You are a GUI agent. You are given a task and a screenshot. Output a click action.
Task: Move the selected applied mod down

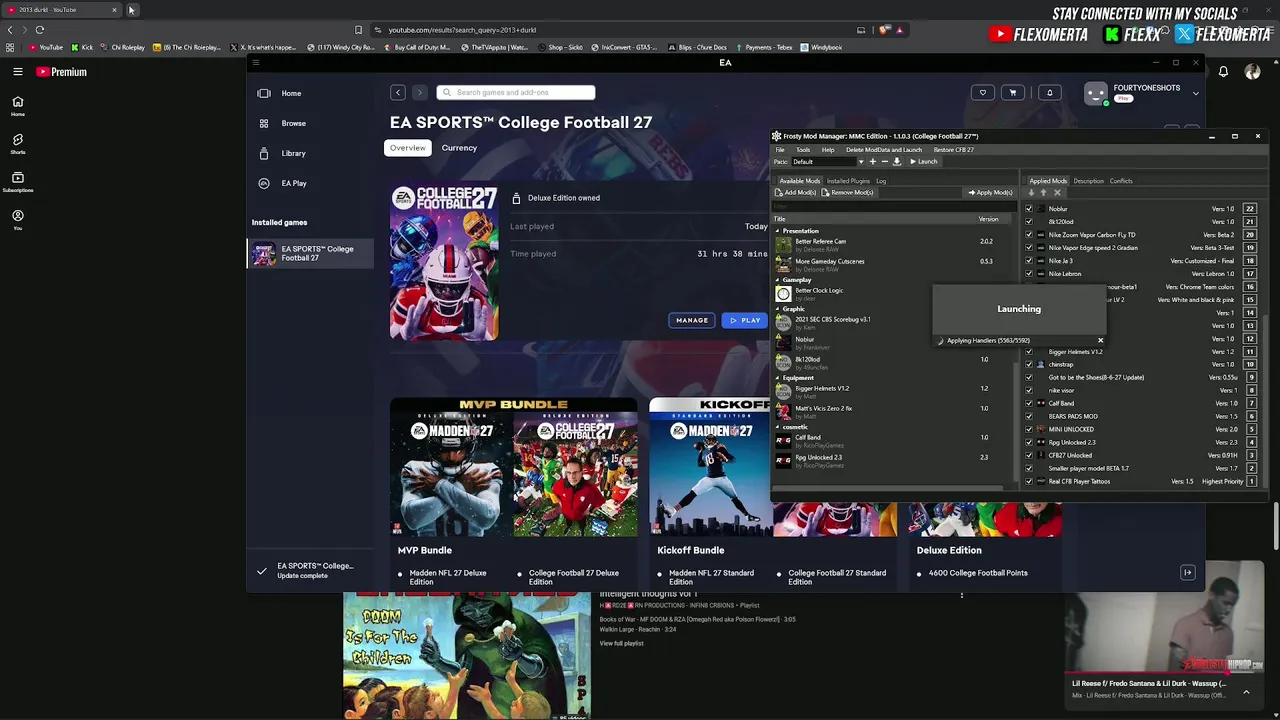point(1031,192)
